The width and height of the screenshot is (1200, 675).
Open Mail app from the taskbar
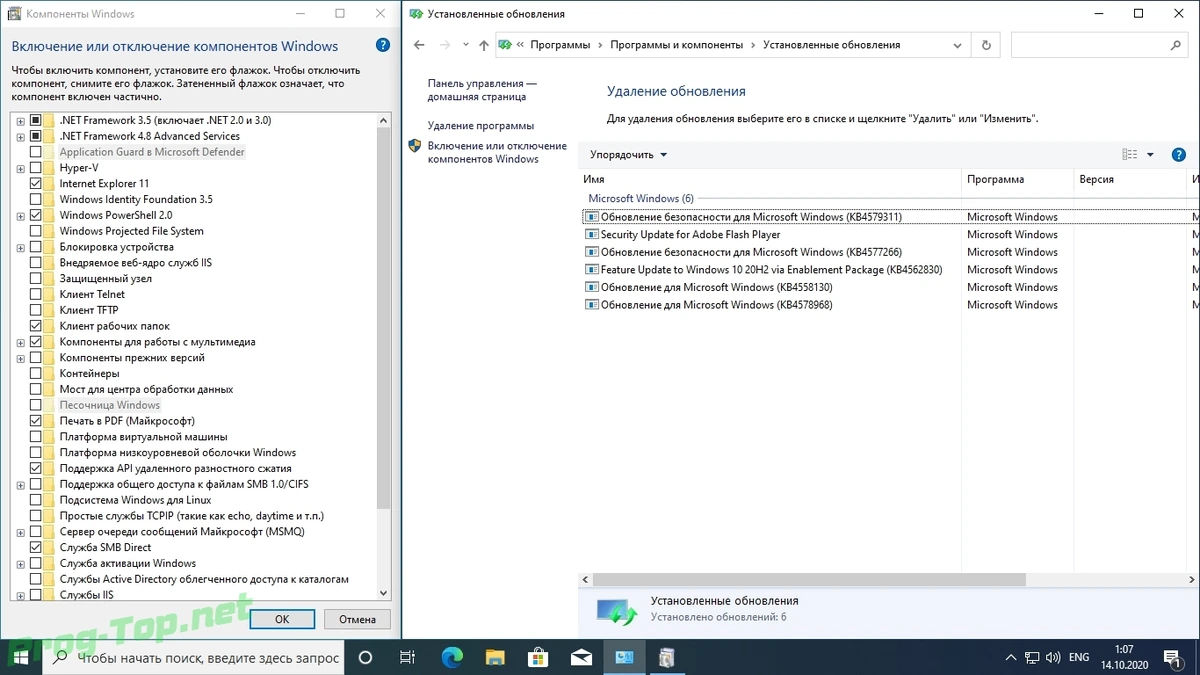pyautogui.click(x=581, y=657)
